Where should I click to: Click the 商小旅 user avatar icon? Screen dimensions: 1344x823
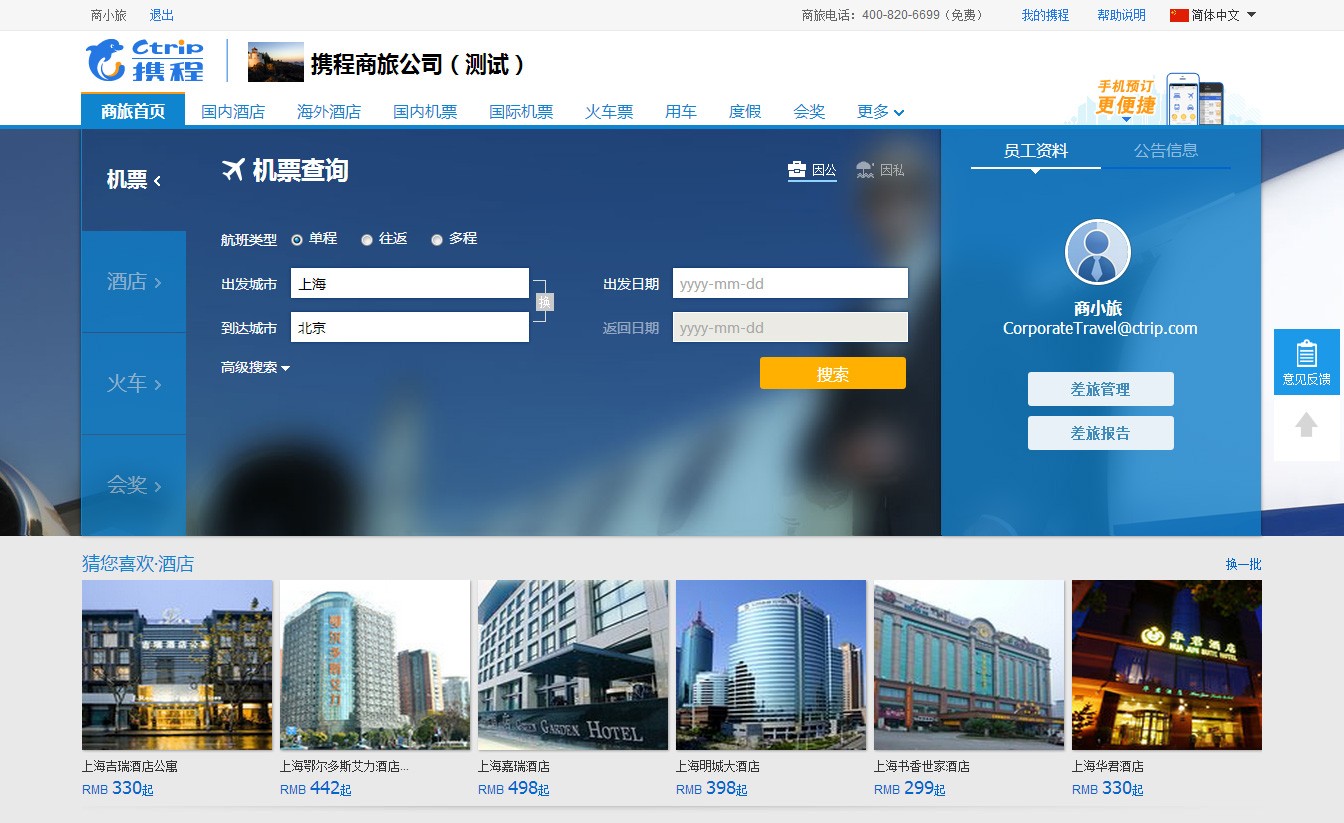click(x=1098, y=252)
